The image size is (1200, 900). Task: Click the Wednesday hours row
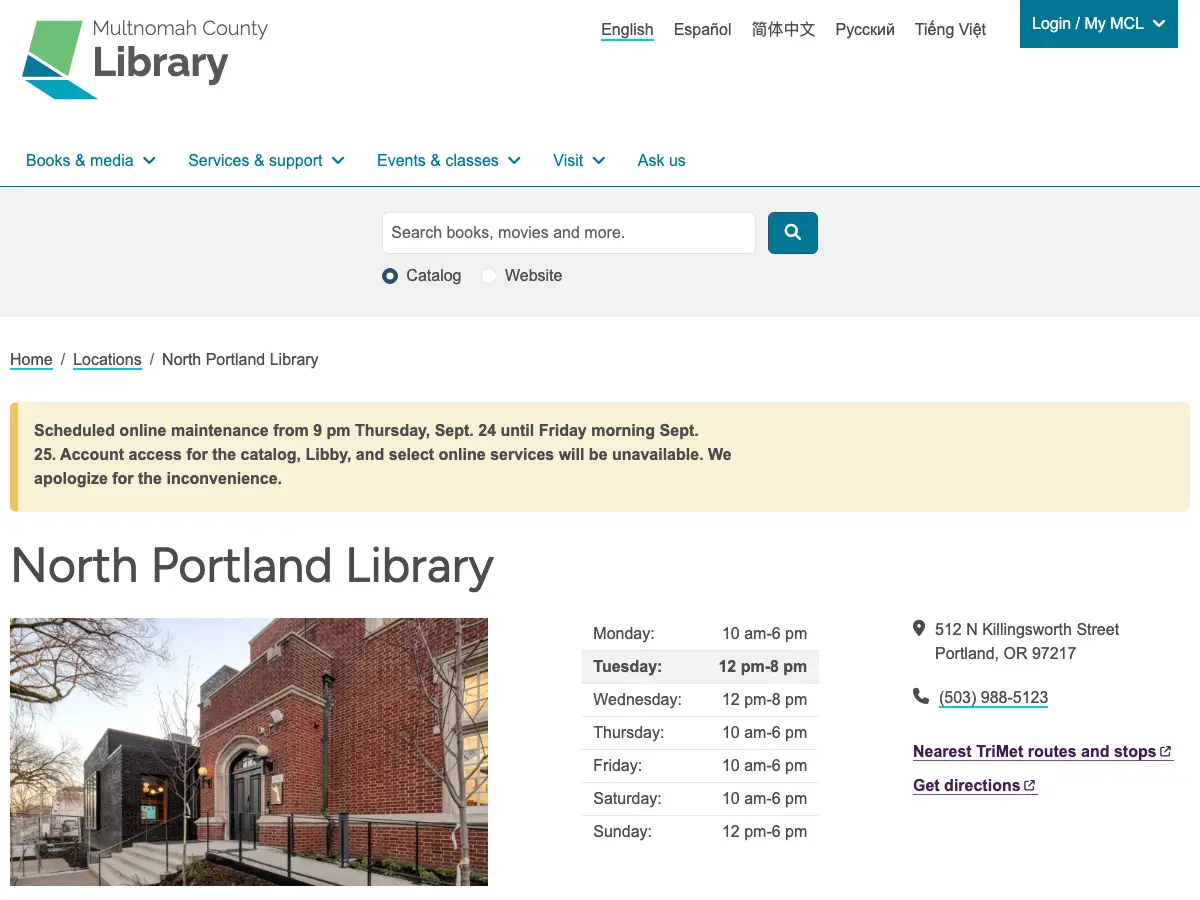700,699
